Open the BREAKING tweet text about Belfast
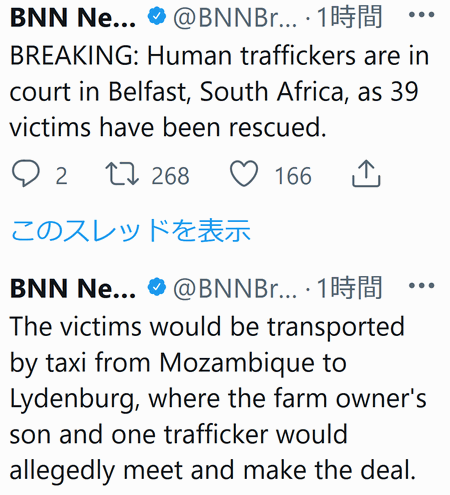 tap(219, 92)
